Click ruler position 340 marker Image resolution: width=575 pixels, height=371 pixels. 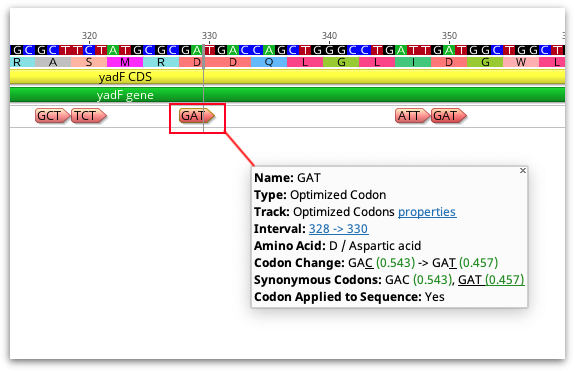(x=329, y=36)
